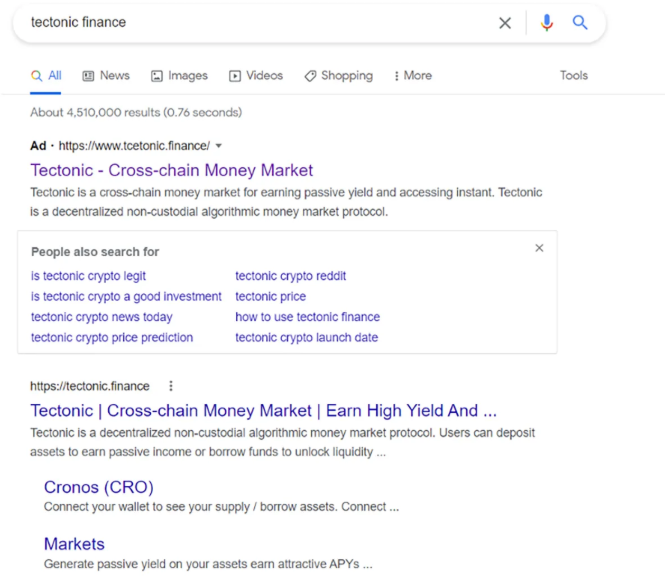Image resolution: width=665 pixels, height=577 pixels.
Task: Start voice search with the microphone icon
Action: 546,23
